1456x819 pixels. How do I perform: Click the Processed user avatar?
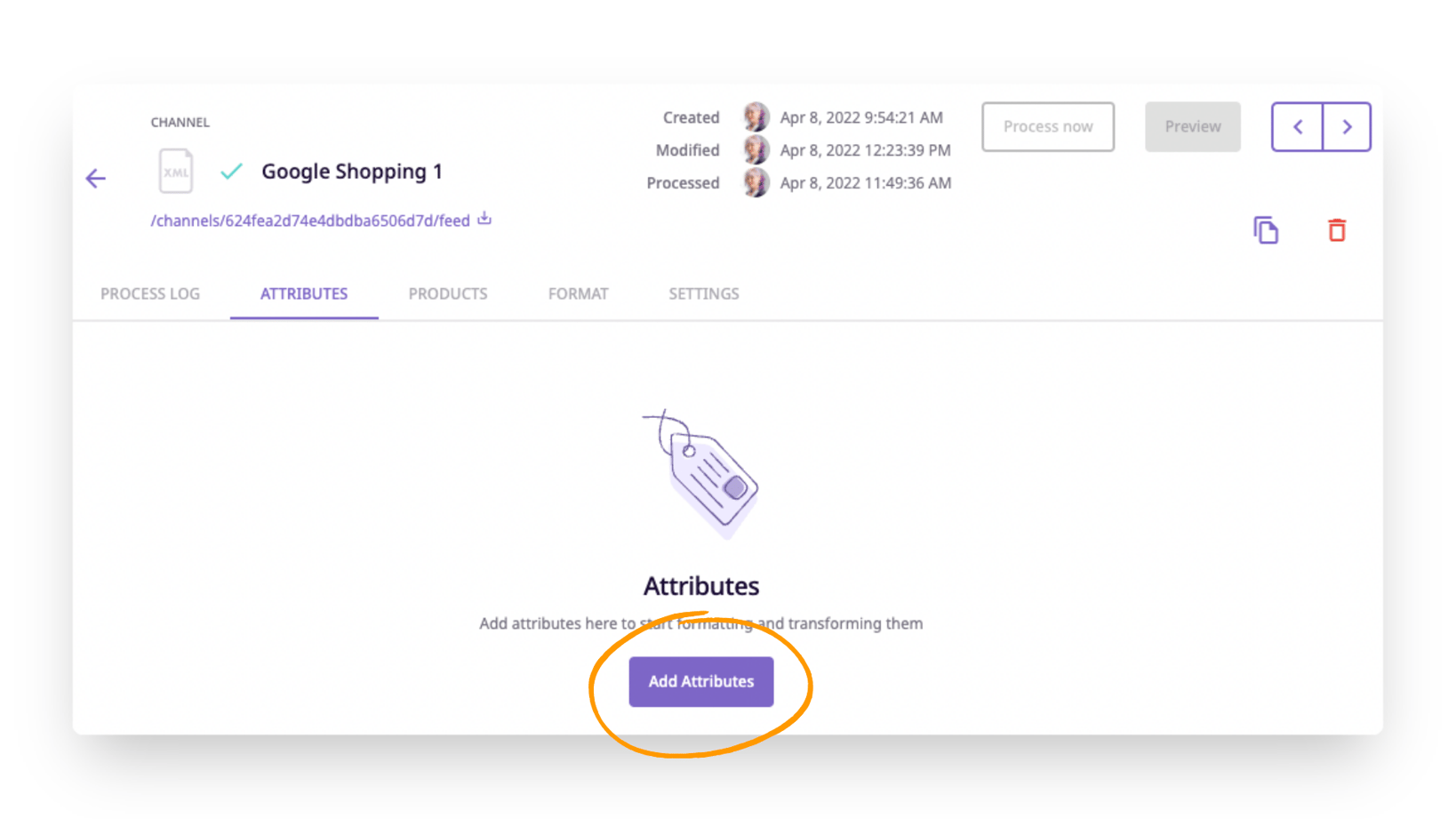pos(755,183)
